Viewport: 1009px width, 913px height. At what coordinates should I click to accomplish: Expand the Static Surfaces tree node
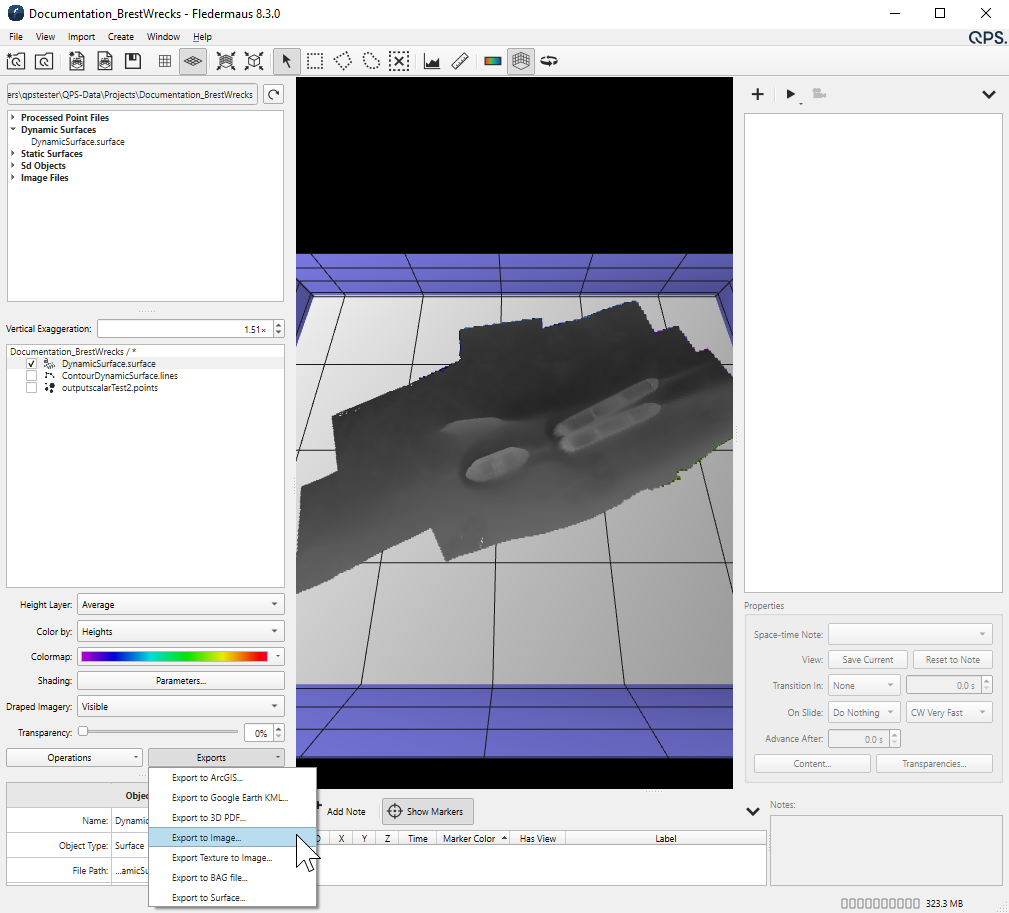14,154
